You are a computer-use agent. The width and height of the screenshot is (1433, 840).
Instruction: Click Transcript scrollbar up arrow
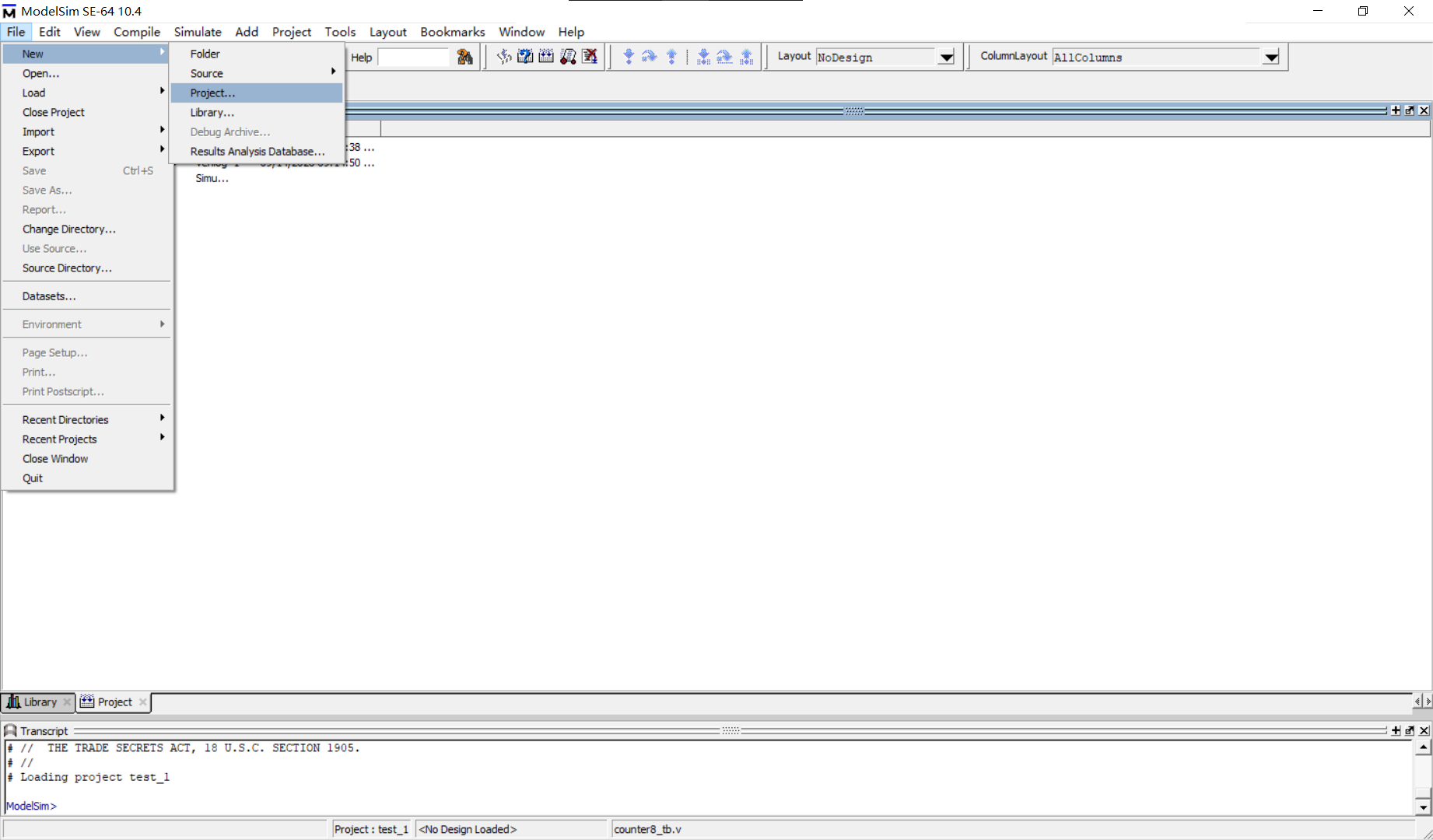1423,747
